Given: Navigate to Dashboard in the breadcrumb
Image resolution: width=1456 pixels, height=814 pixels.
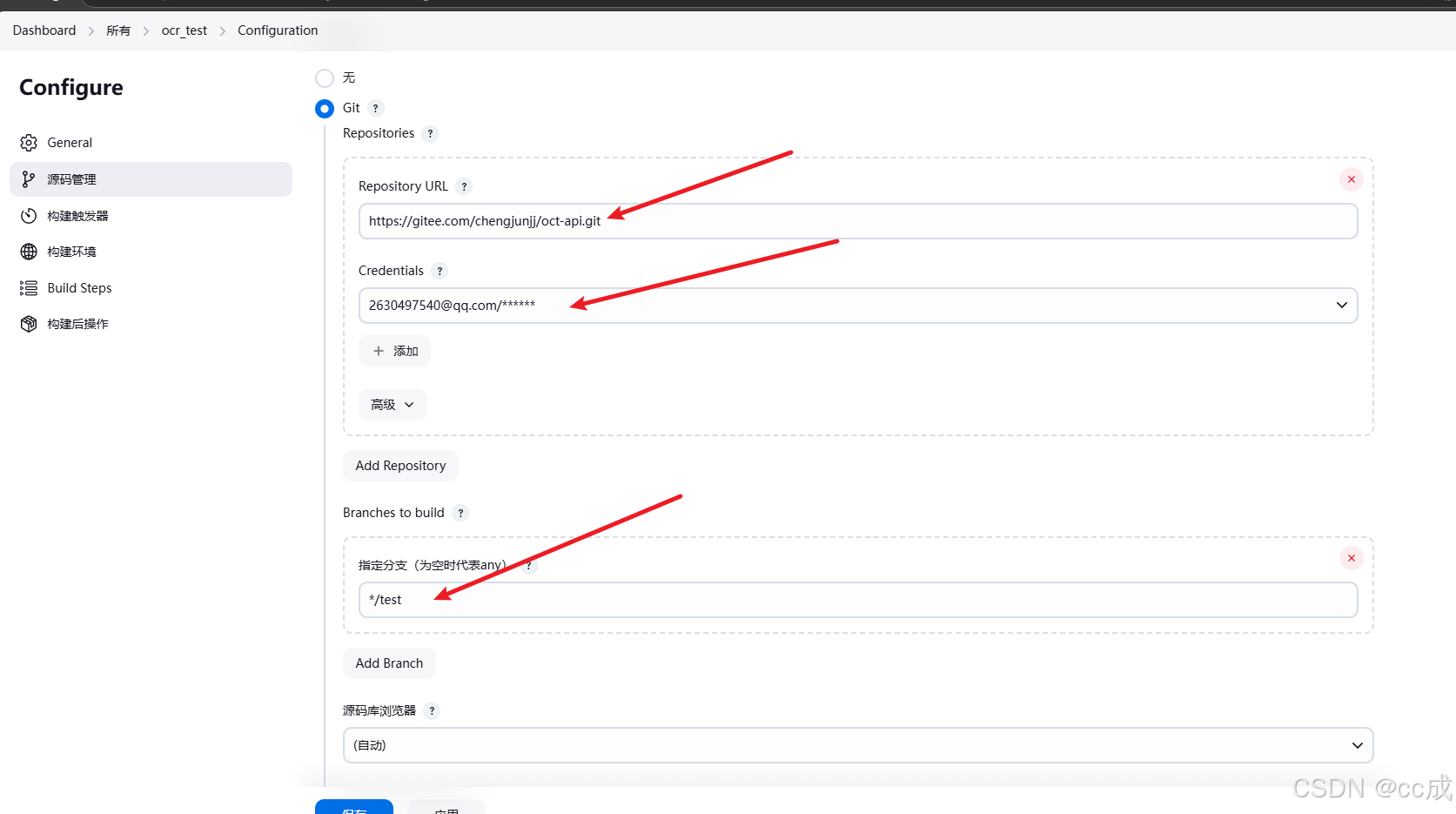Looking at the screenshot, I should coord(44,30).
